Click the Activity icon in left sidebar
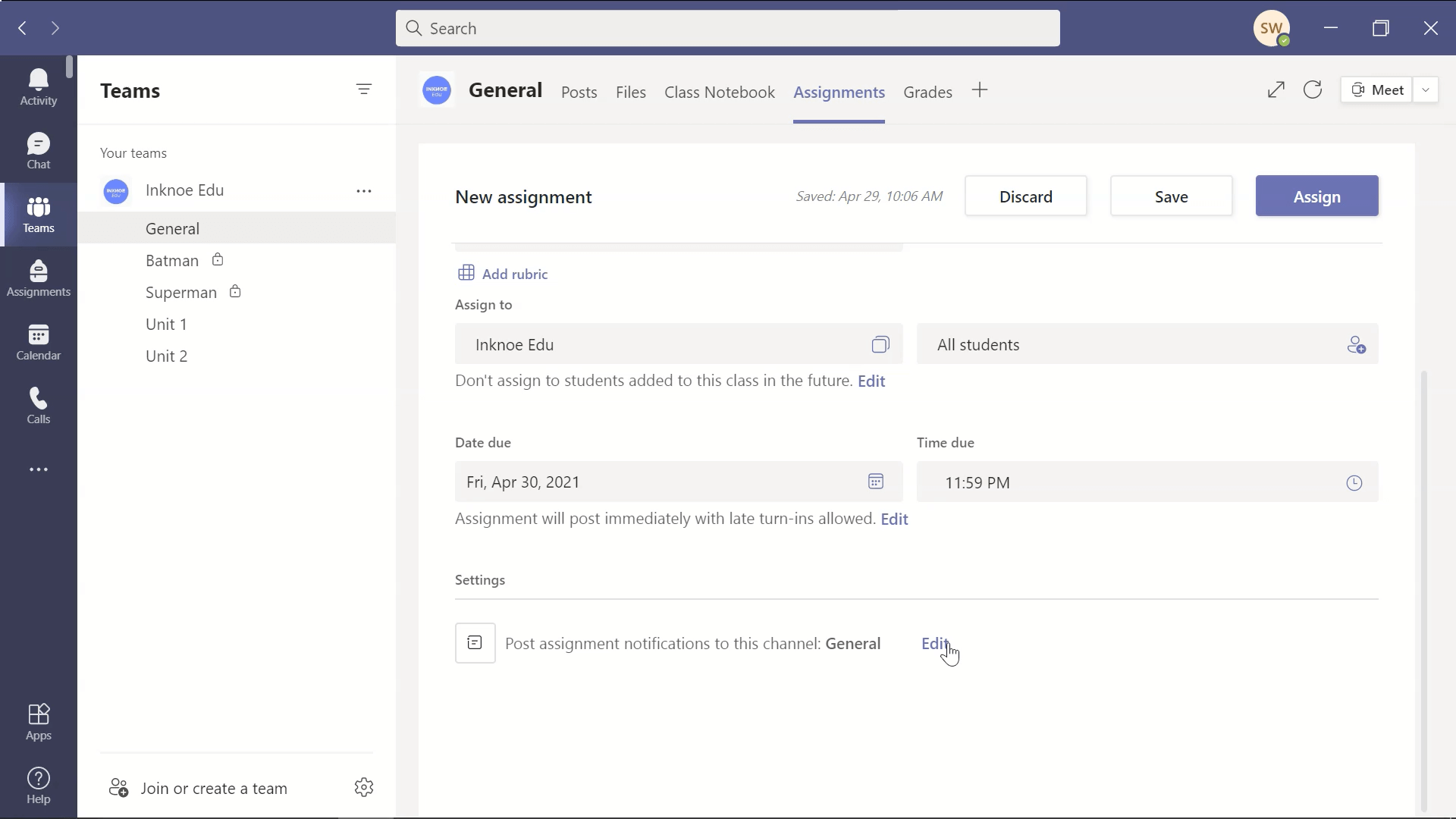1456x819 pixels. point(38,86)
